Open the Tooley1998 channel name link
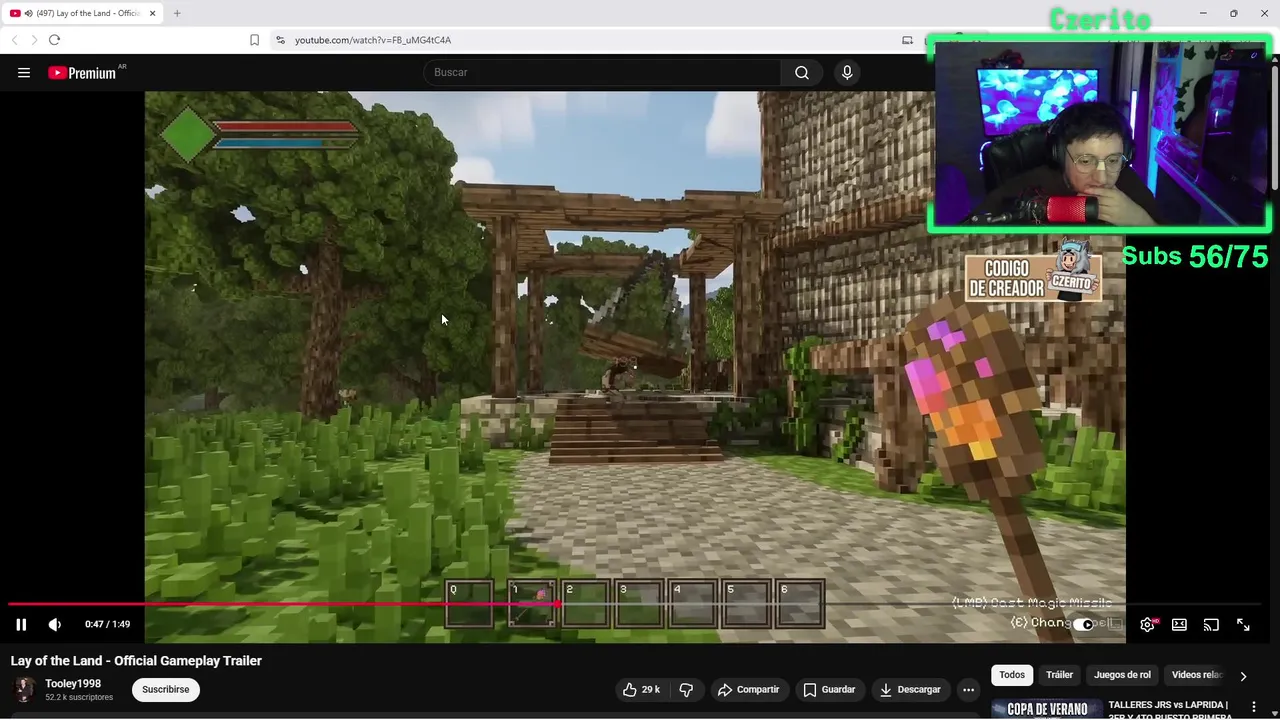Image resolution: width=1280 pixels, height=720 pixels. click(73, 684)
